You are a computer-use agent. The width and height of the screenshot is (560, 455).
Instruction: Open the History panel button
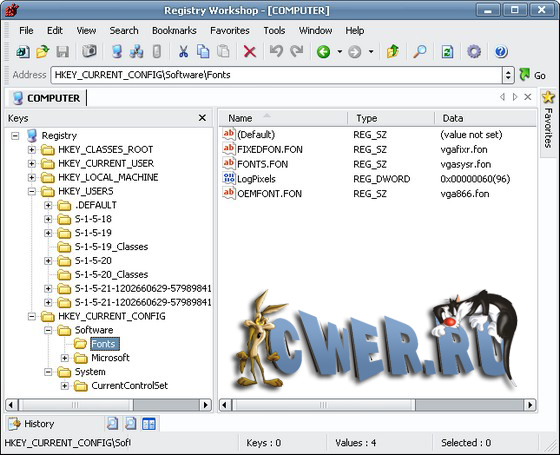(x=32, y=424)
